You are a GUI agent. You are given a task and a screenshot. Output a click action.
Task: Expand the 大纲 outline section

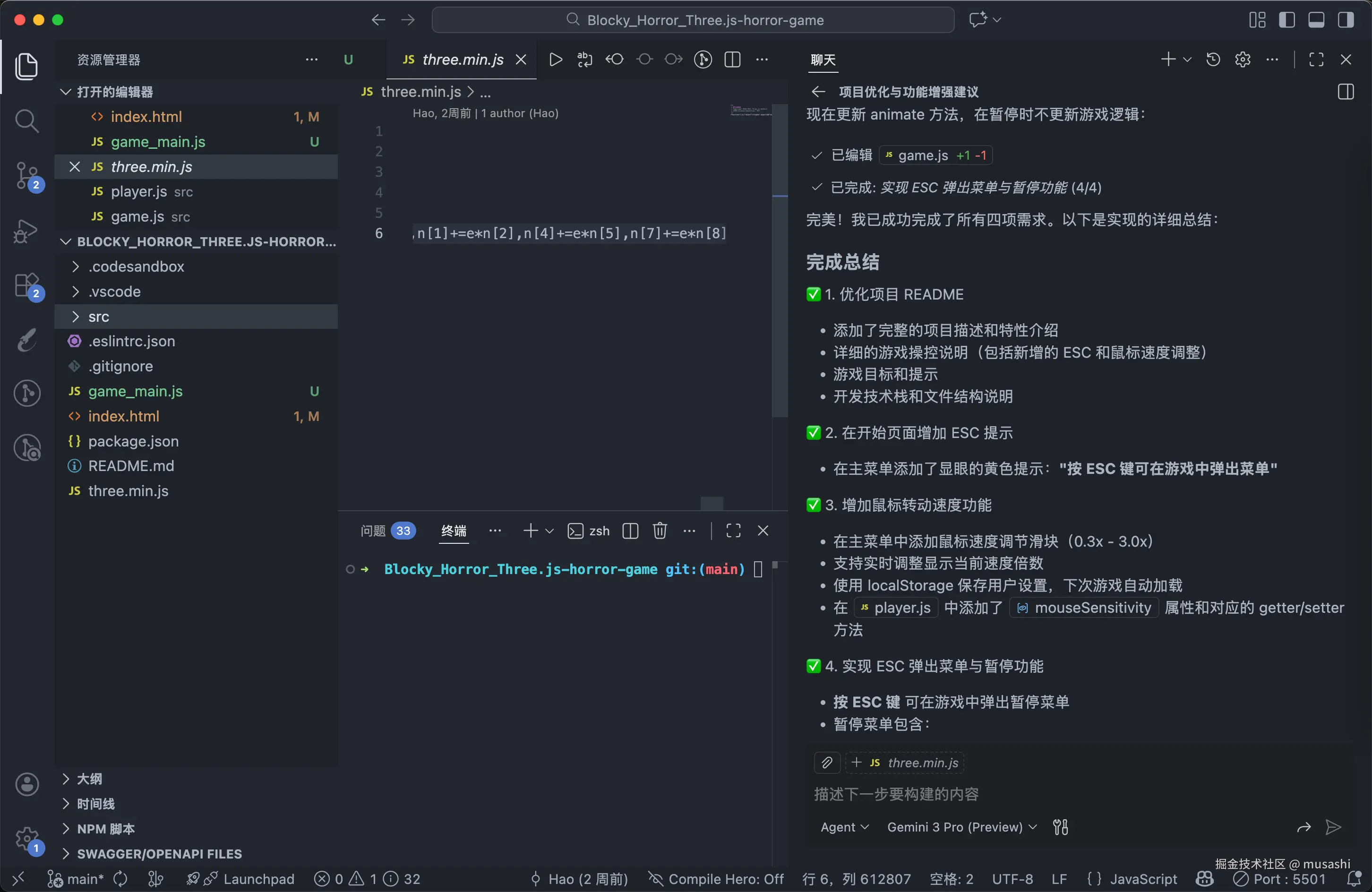[x=196, y=779]
